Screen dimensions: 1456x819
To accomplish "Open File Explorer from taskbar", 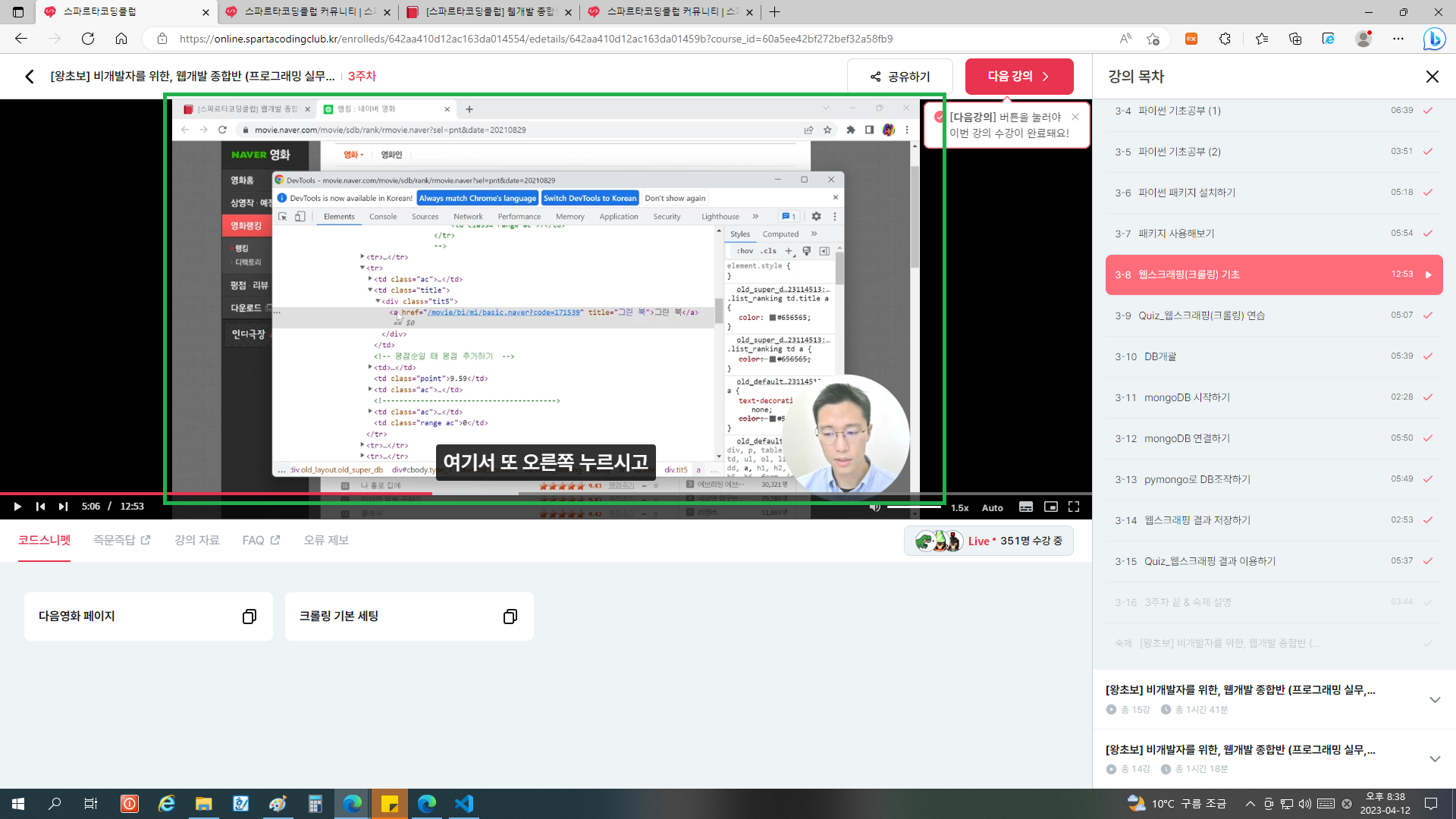I will (203, 804).
